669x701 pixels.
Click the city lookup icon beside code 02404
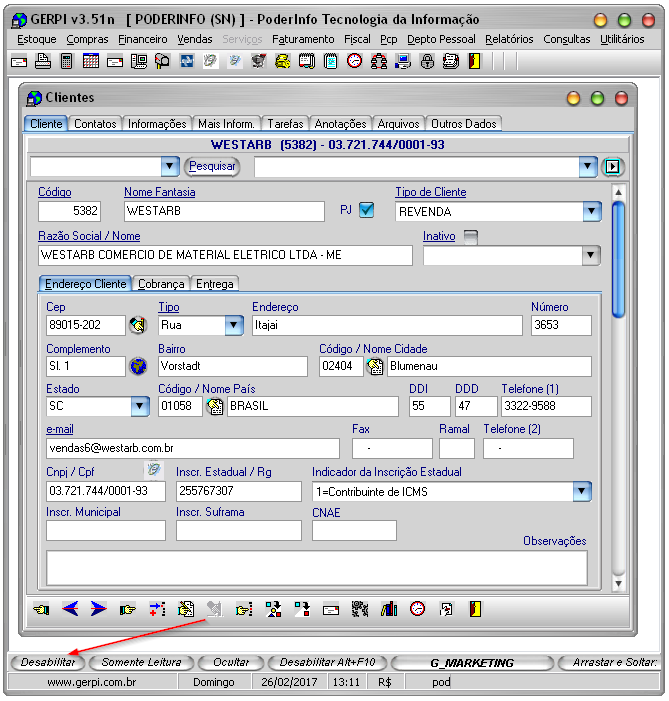click(375, 367)
